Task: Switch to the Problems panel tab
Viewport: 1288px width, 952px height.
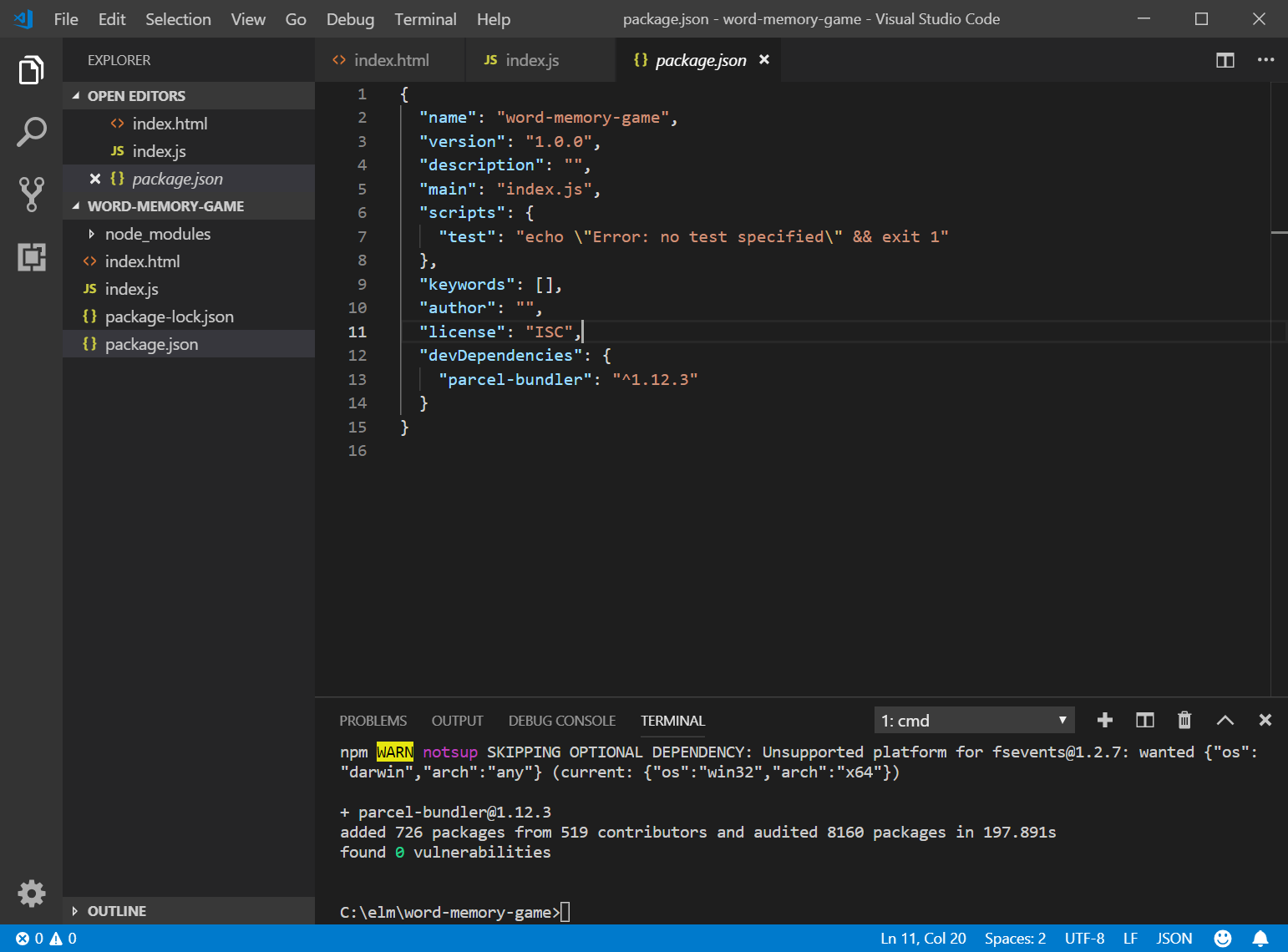Action: coord(373,721)
